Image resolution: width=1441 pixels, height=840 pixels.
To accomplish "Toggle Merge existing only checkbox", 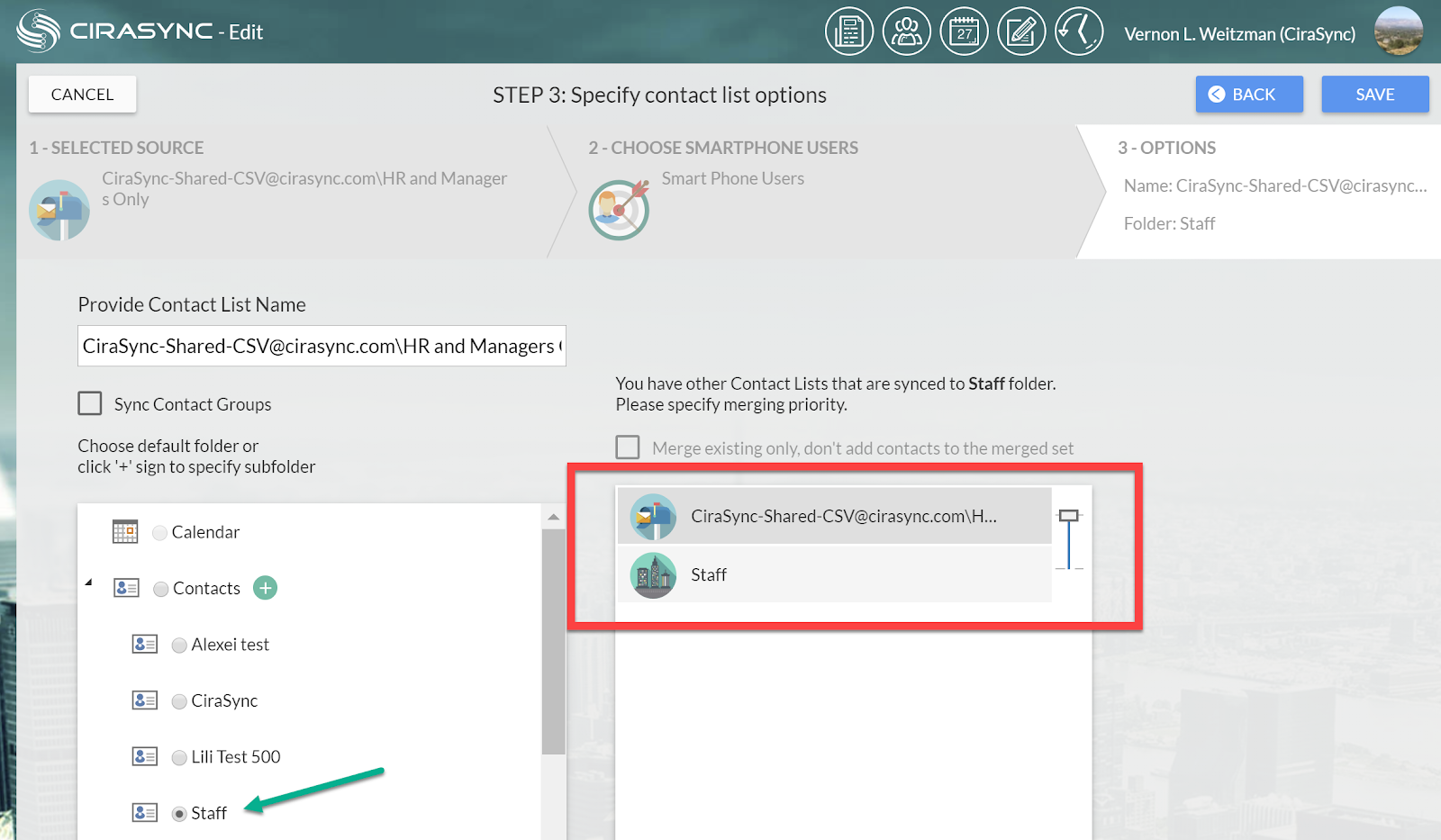I will click(x=628, y=447).
